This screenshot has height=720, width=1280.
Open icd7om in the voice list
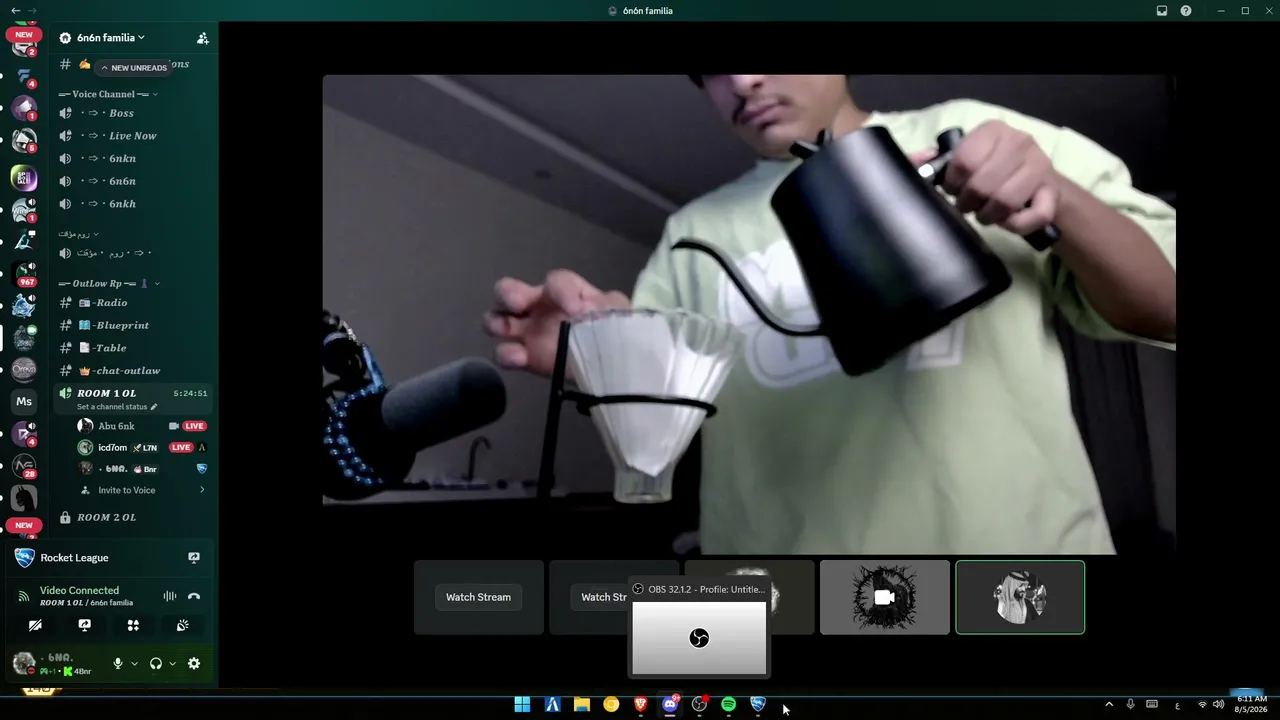[143, 447]
